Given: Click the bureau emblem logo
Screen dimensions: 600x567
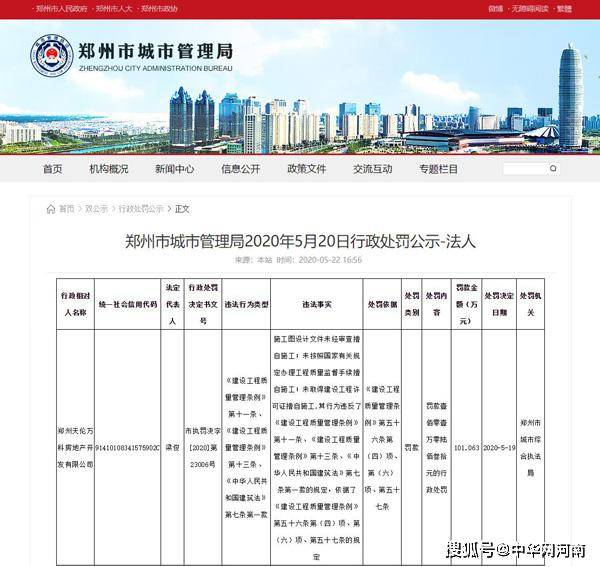Looking at the screenshot, I should 52,55.
